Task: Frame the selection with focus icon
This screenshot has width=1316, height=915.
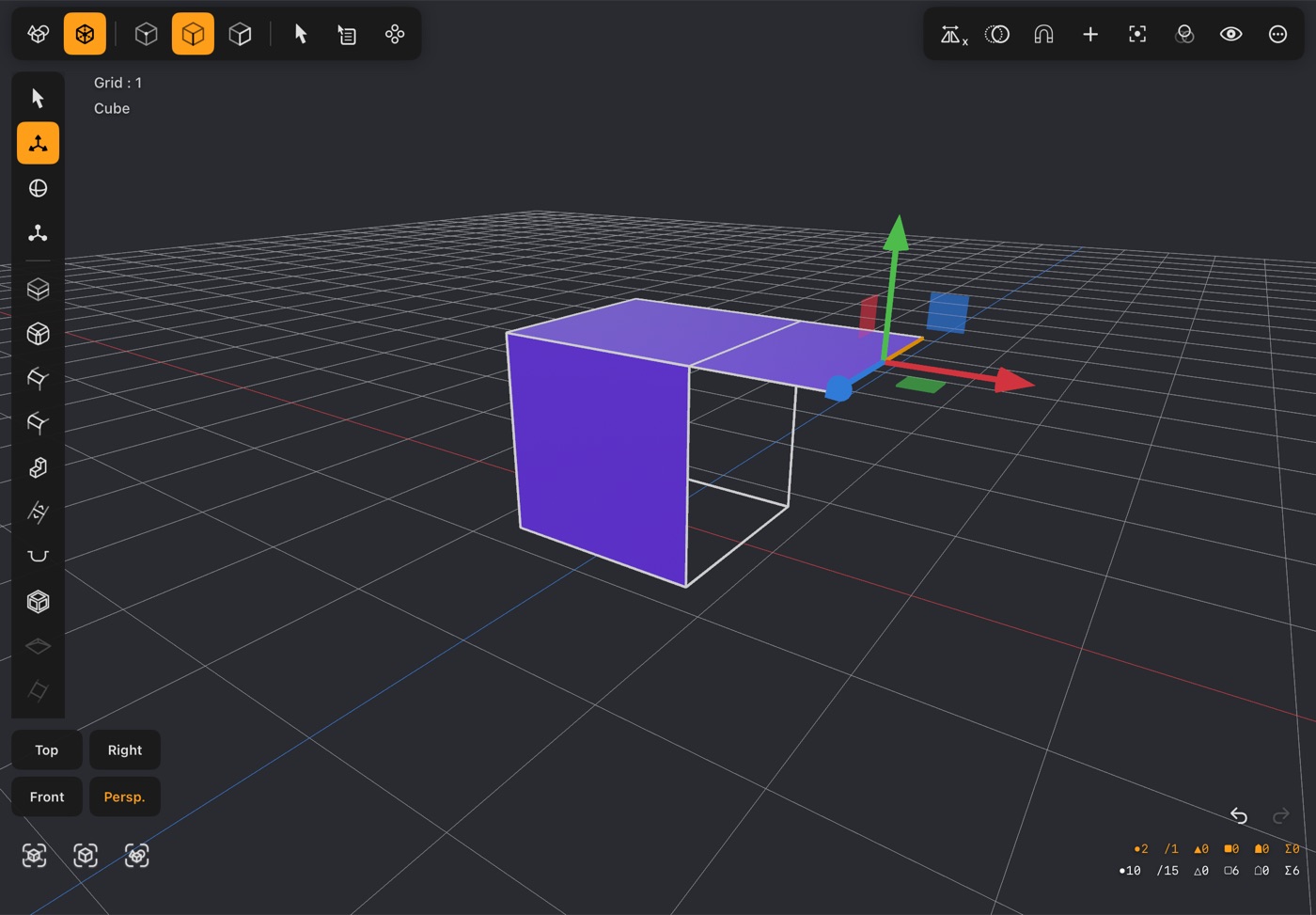Action: (x=1137, y=35)
